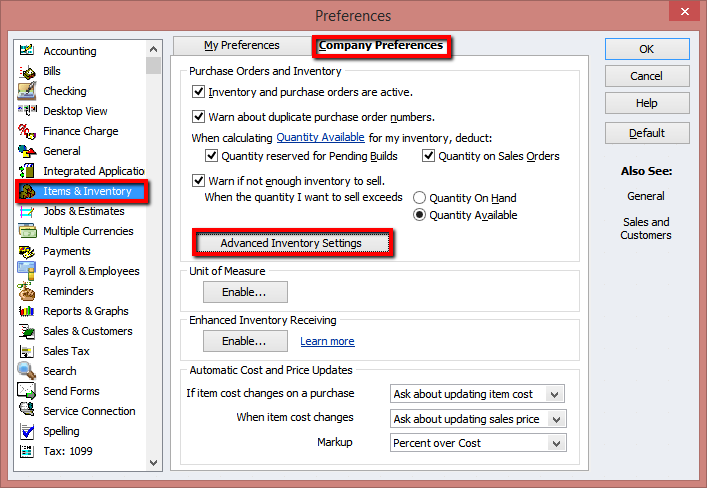Click the preferences list scrollbar down arrow
Viewport: 707px width, 488px height.
pyautogui.click(x=153, y=463)
